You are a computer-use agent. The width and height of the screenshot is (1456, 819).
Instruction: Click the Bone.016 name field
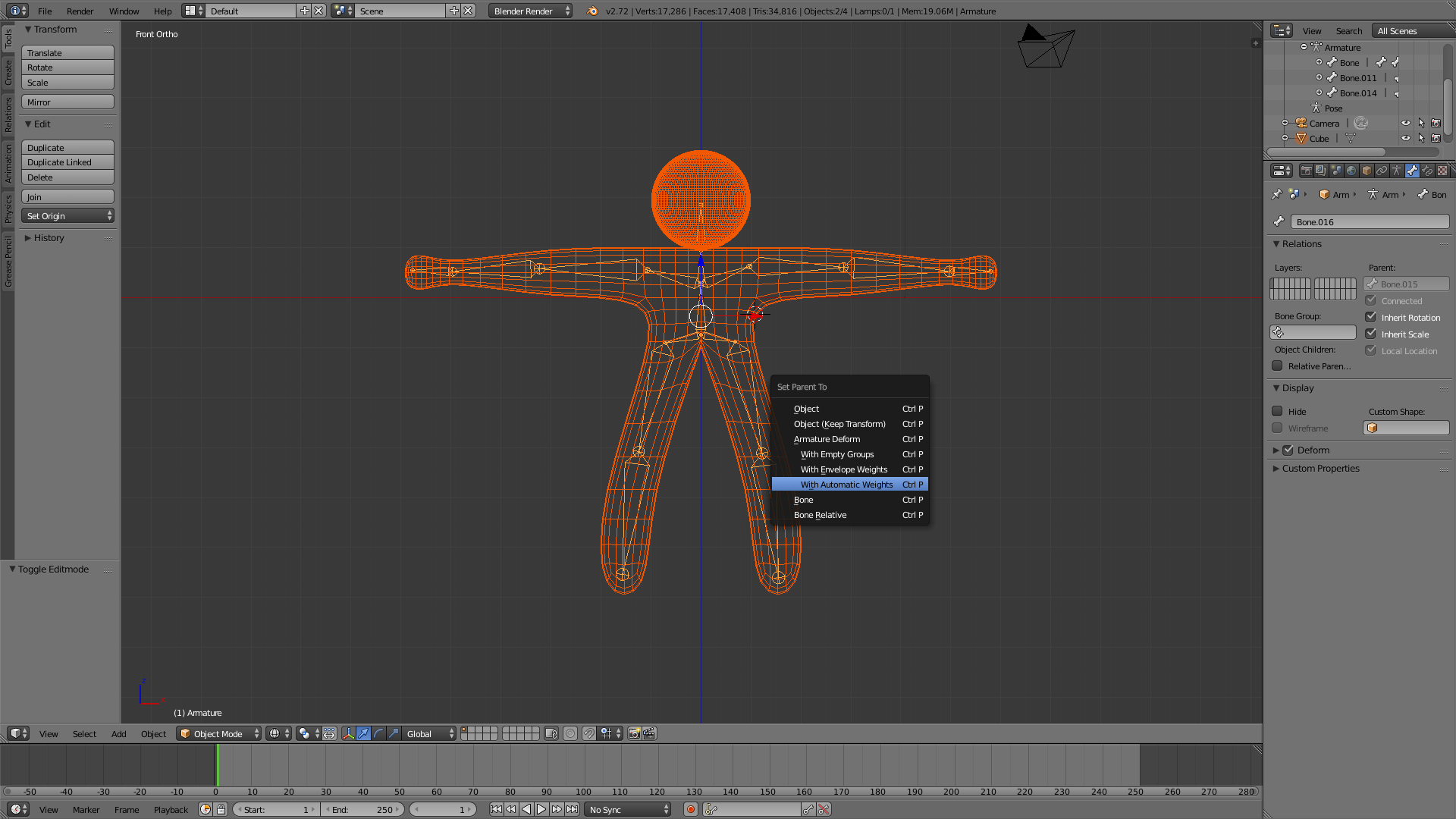[1369, 221]
